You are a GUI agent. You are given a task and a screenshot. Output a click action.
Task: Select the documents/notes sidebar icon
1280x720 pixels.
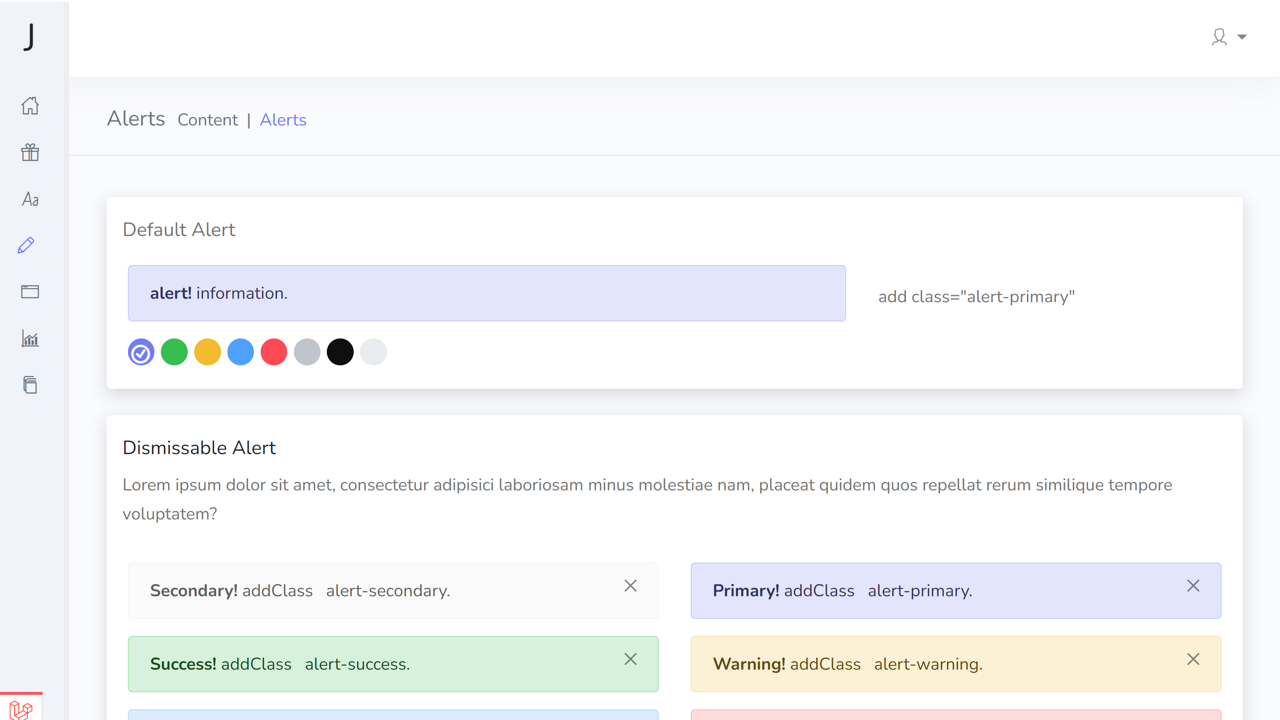point(30,384)
